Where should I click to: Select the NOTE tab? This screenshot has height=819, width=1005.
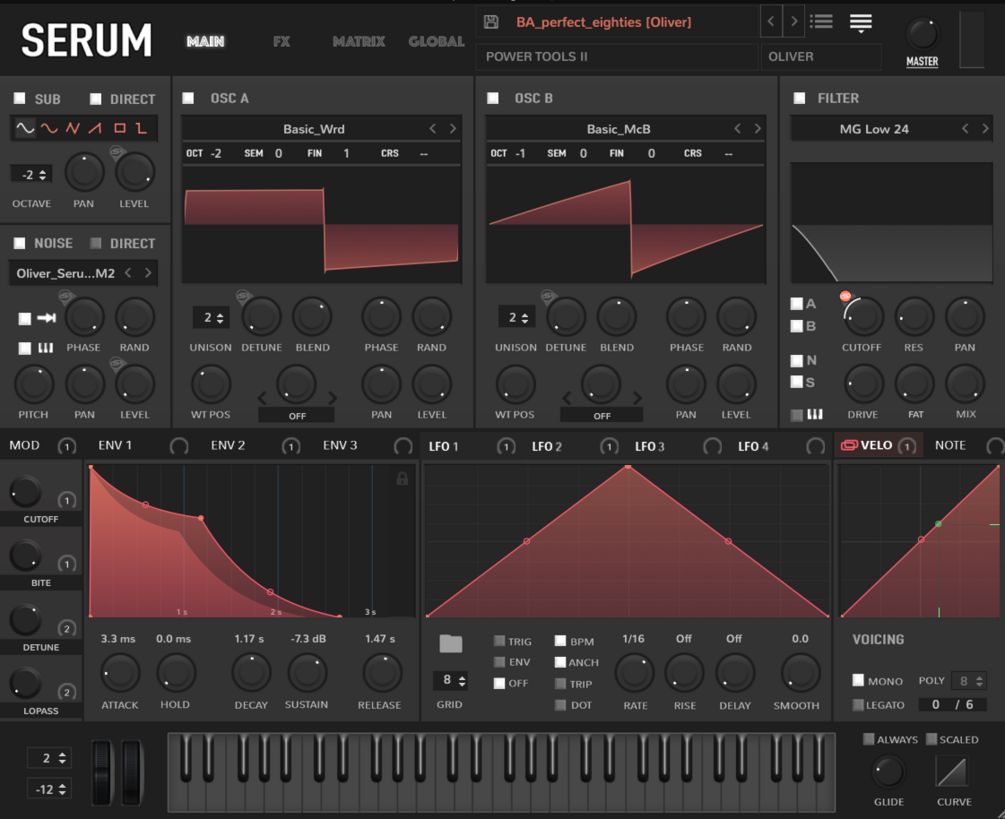click(950, 445)
